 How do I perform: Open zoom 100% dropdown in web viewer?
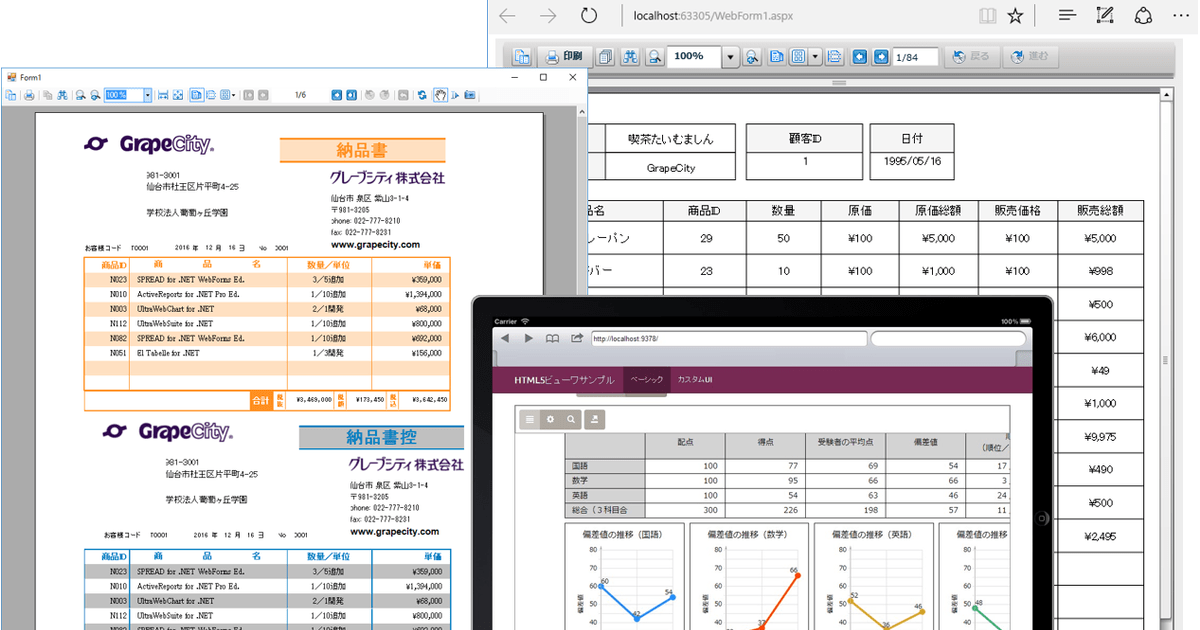tap(730, 58)
